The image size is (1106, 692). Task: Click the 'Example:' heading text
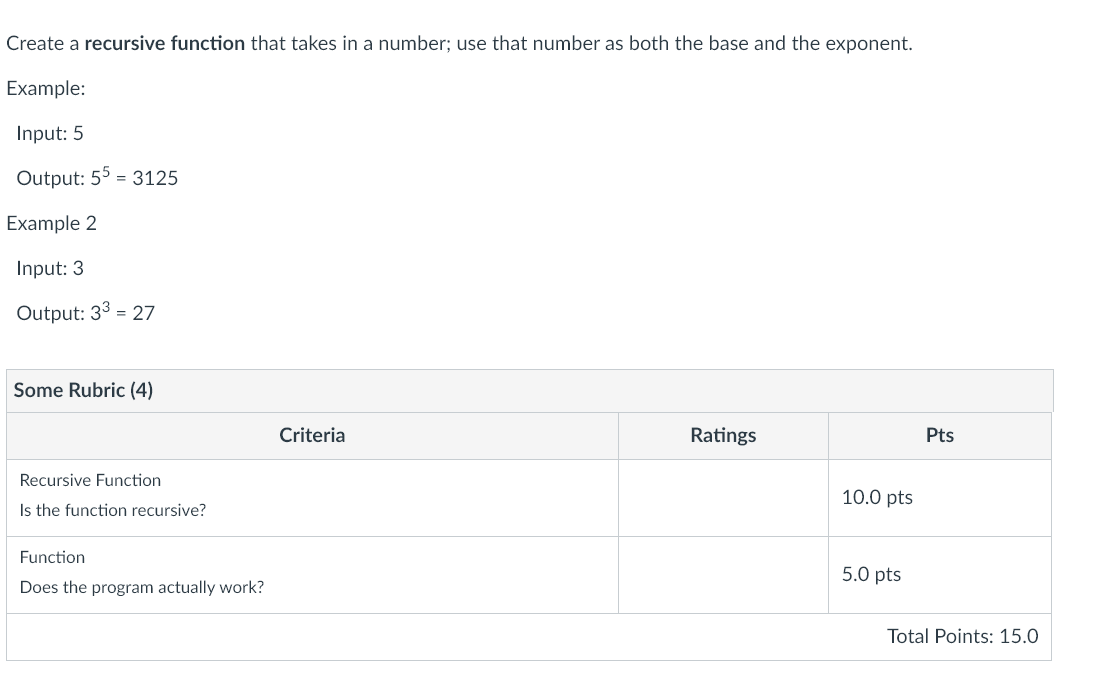pyautogui.click(x=46, y=89)
